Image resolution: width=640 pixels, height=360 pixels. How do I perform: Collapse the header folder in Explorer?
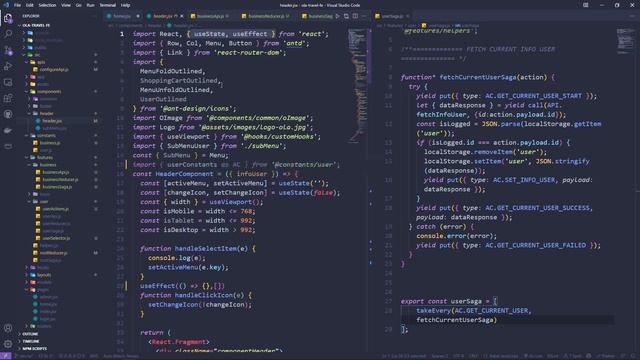(x=46, y=113)
